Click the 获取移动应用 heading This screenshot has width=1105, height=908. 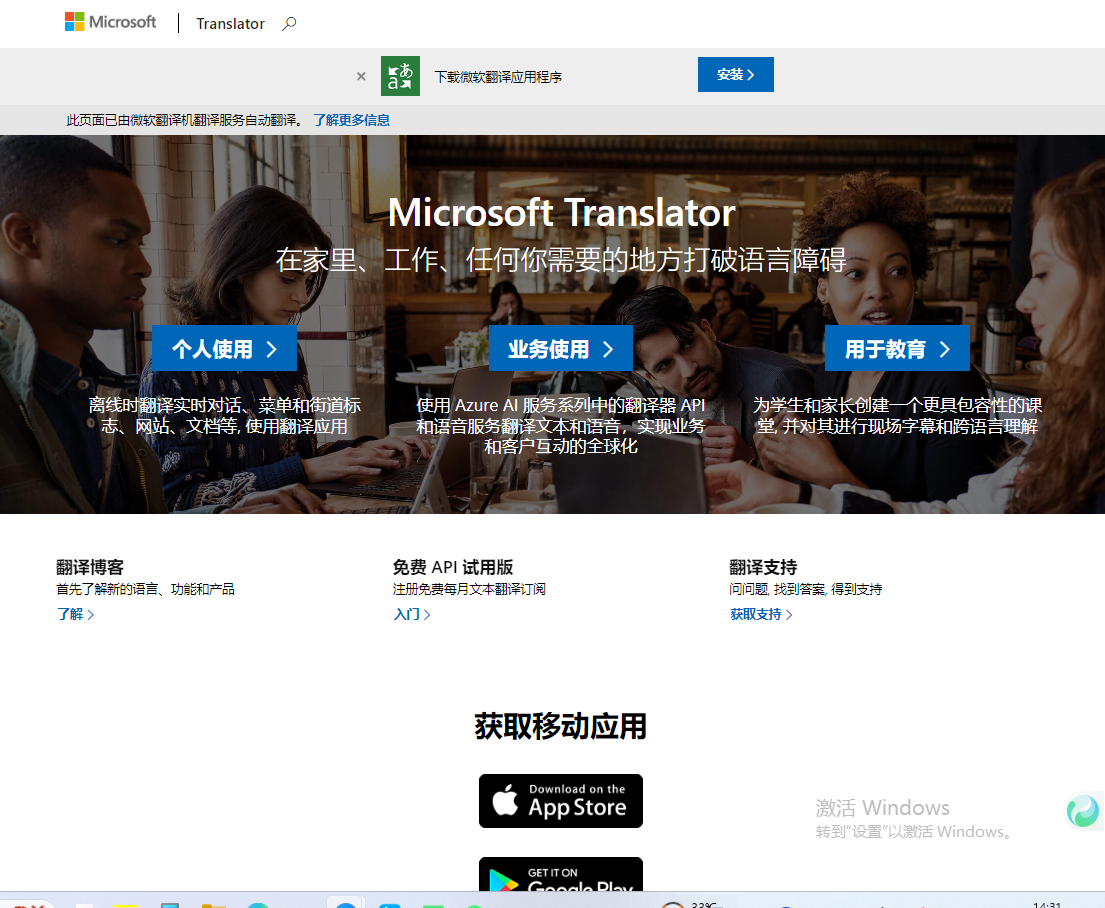click(561, 726)
